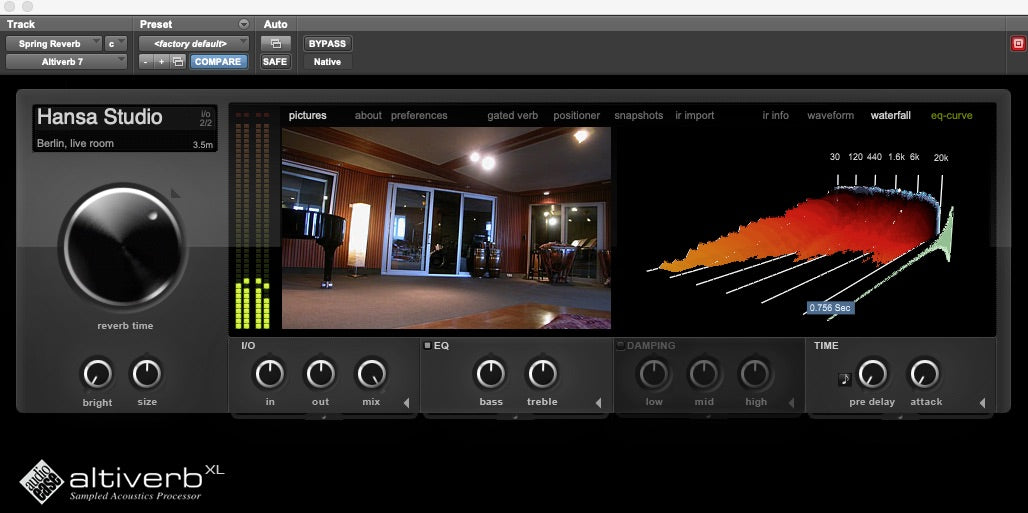Click the 440 frequency axis label
Image resolution: width=1028 pixels, height=513 pixels.
(874, 157)
